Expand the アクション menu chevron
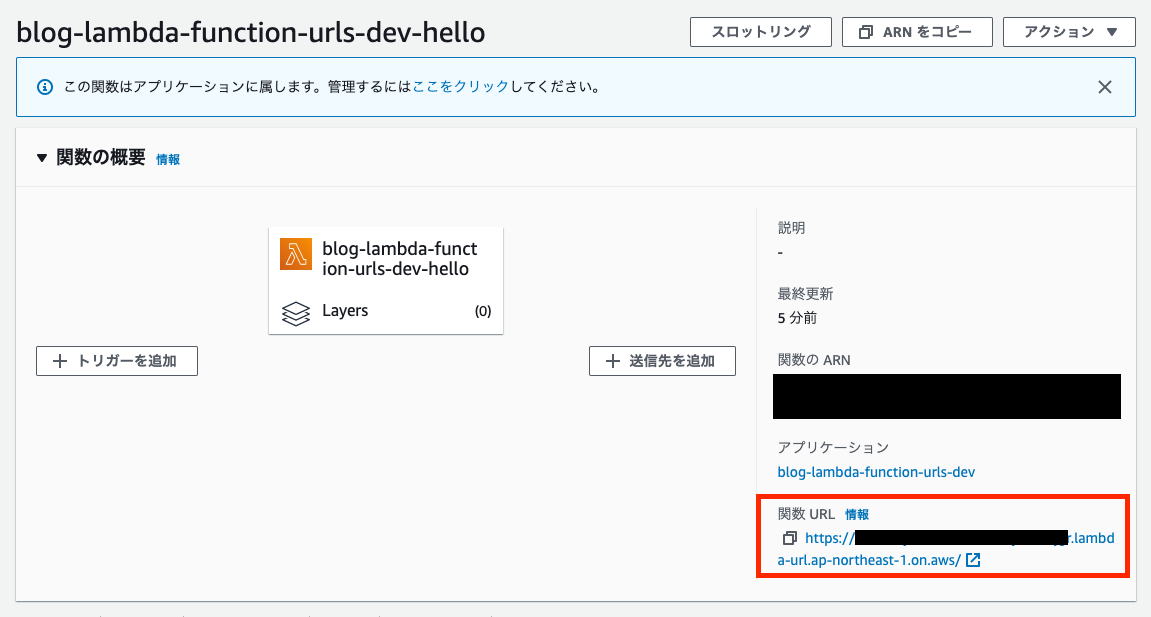Image resolution: width=1151 pixels, height=617 pixels. [1110, 31]
